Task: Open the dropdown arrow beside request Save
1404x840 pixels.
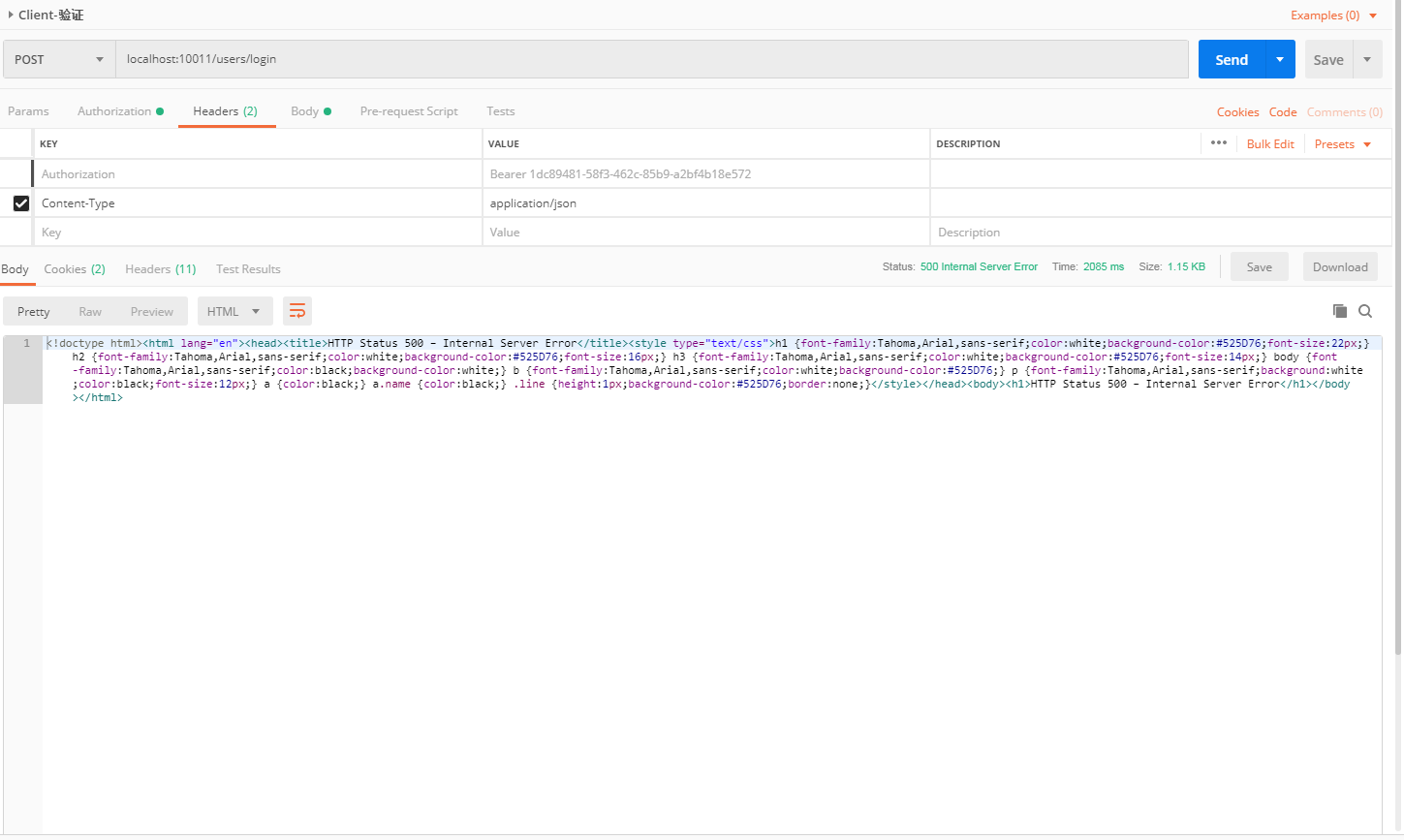Action: point(1367,59)
